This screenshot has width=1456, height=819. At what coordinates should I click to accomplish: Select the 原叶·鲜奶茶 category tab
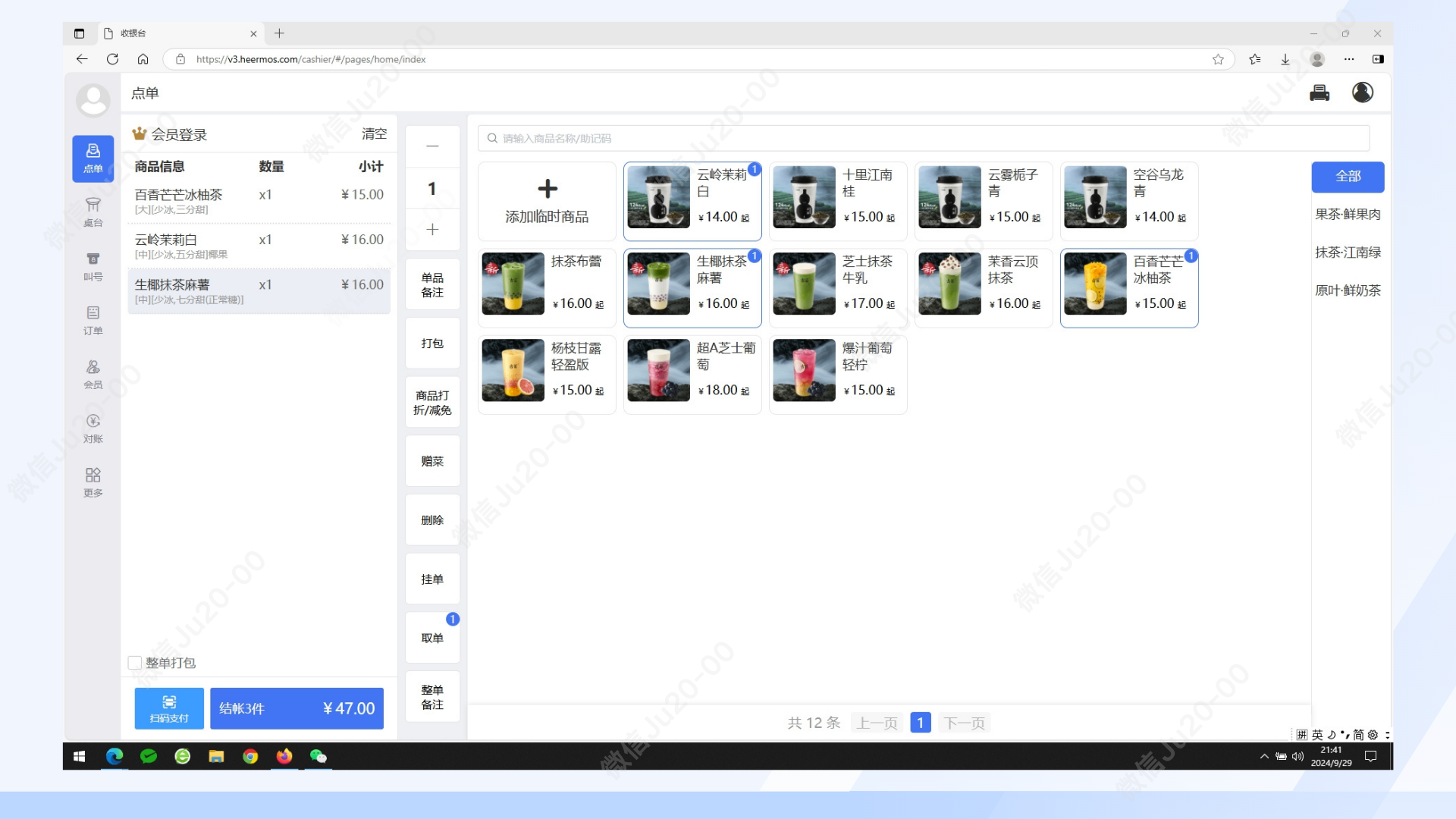click(x=1348, y=290)
